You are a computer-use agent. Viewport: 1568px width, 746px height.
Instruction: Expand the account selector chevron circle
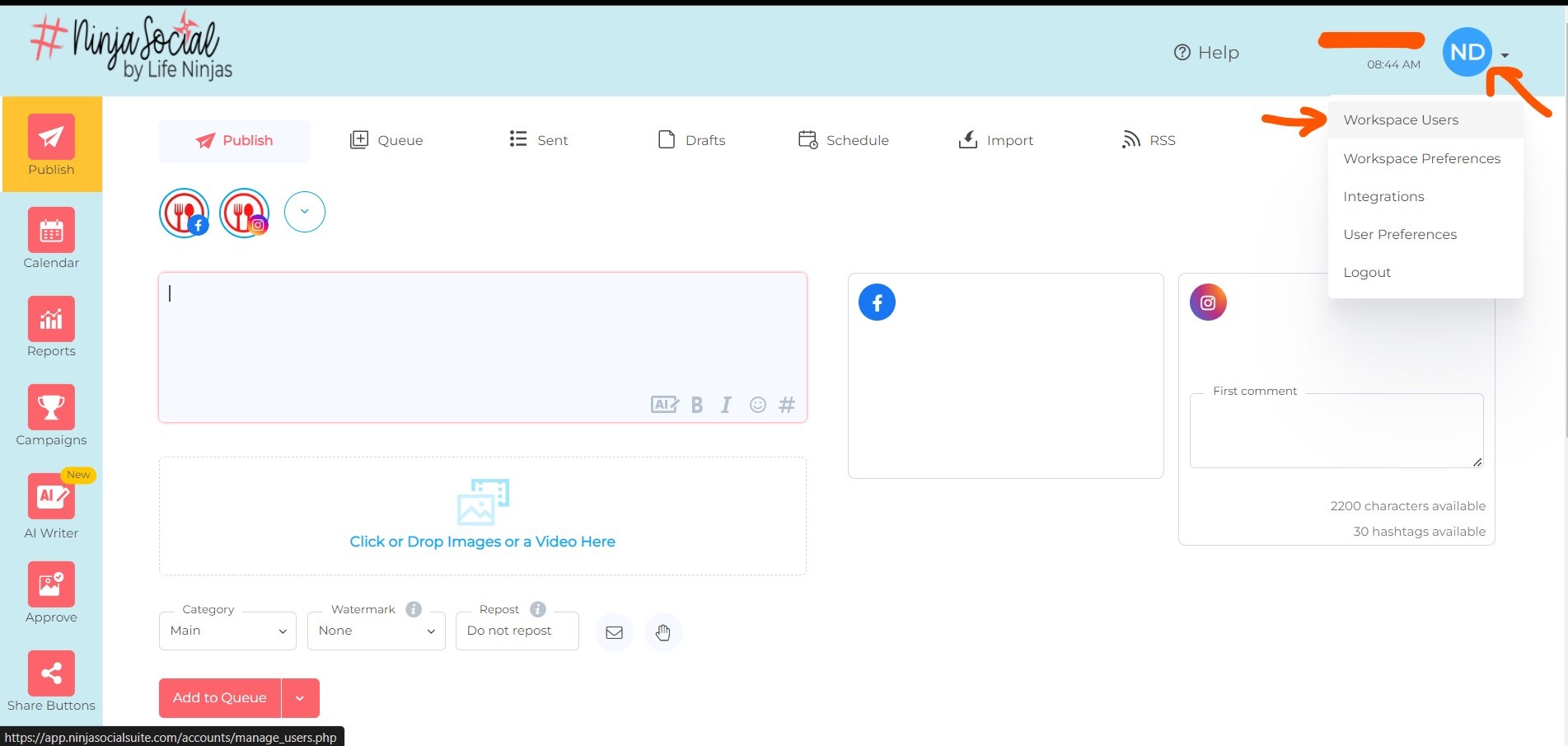305,212
